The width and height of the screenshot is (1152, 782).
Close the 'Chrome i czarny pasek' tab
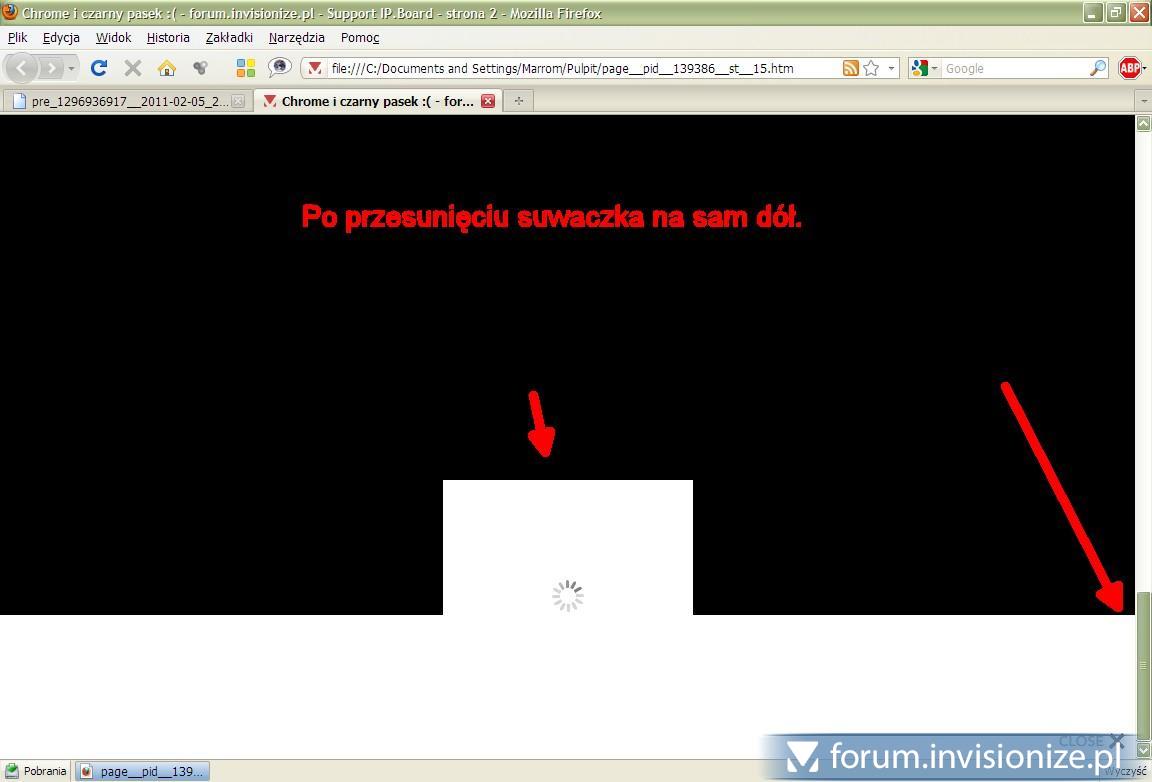coord(488,101)
